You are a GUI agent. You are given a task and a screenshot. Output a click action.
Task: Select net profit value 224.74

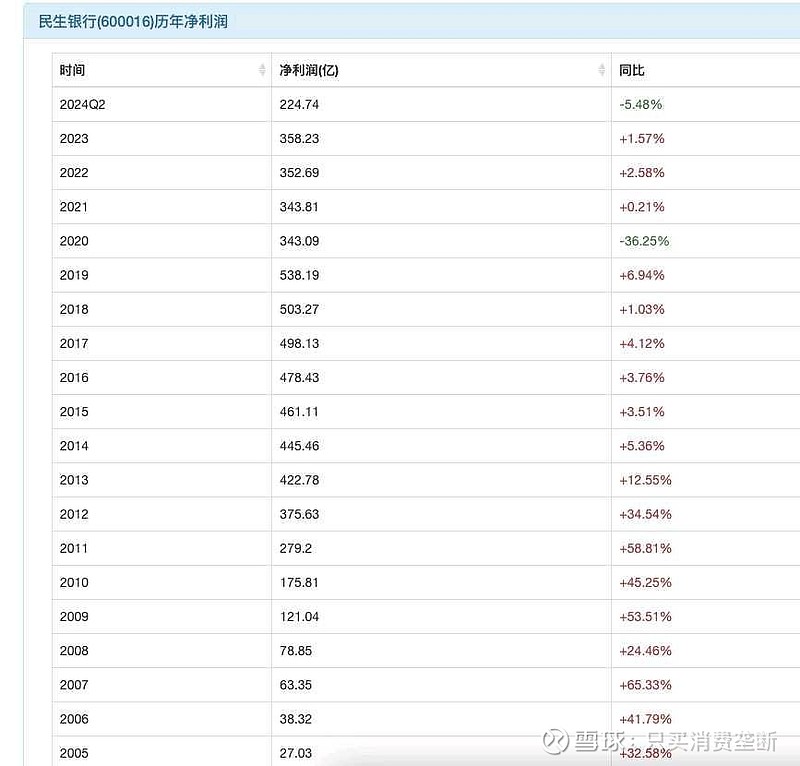click(299, 105)
